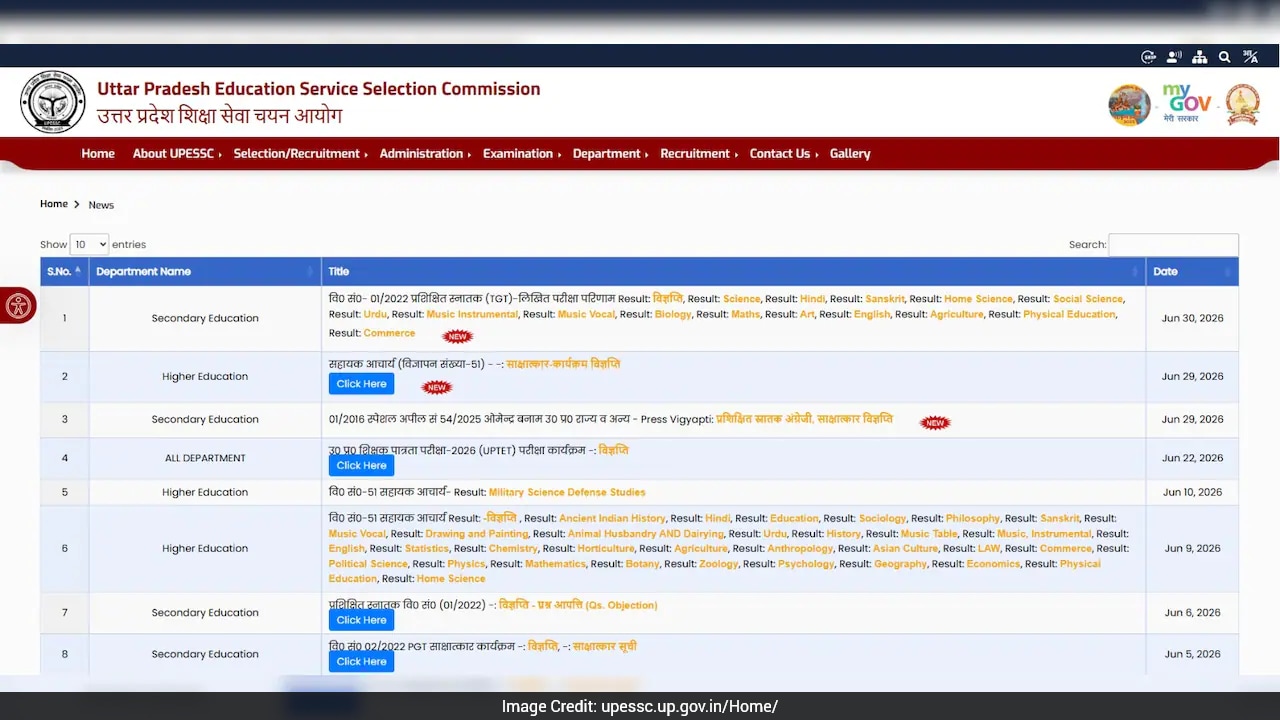Open the sitemap icon in top bar

click(x=1200, y=57)
